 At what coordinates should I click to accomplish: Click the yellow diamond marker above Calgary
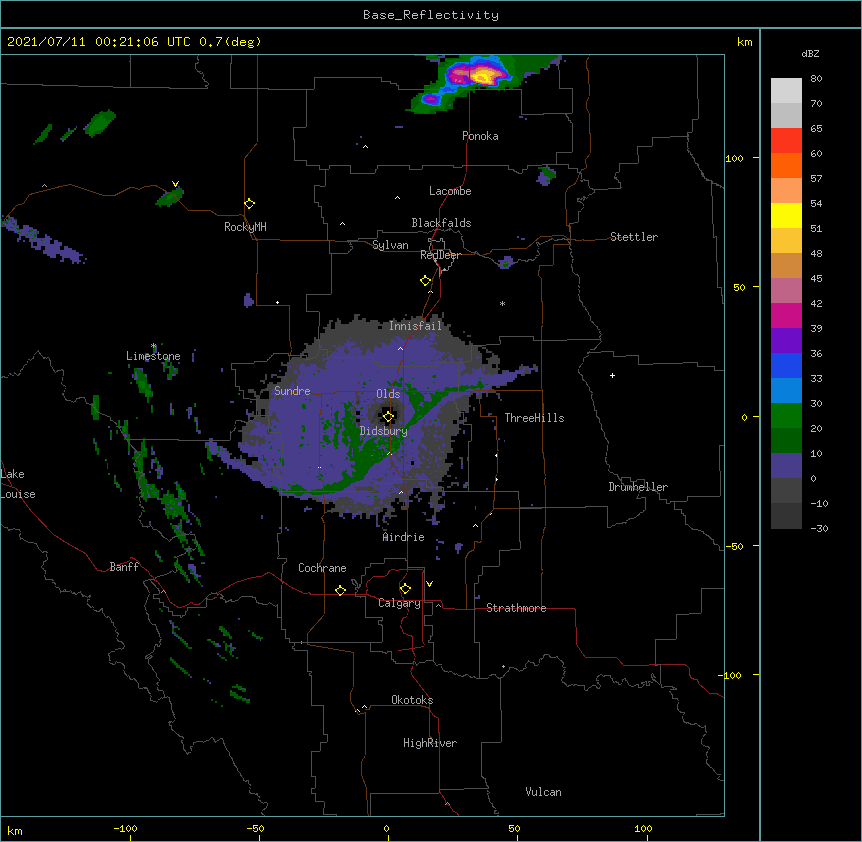click(x=405, y=588)
